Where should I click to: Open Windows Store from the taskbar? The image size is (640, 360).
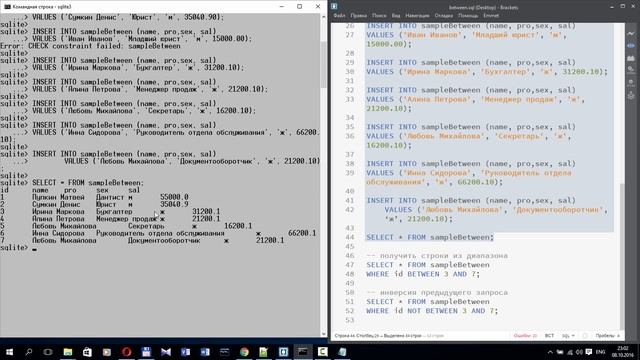[x=87, y=352]
